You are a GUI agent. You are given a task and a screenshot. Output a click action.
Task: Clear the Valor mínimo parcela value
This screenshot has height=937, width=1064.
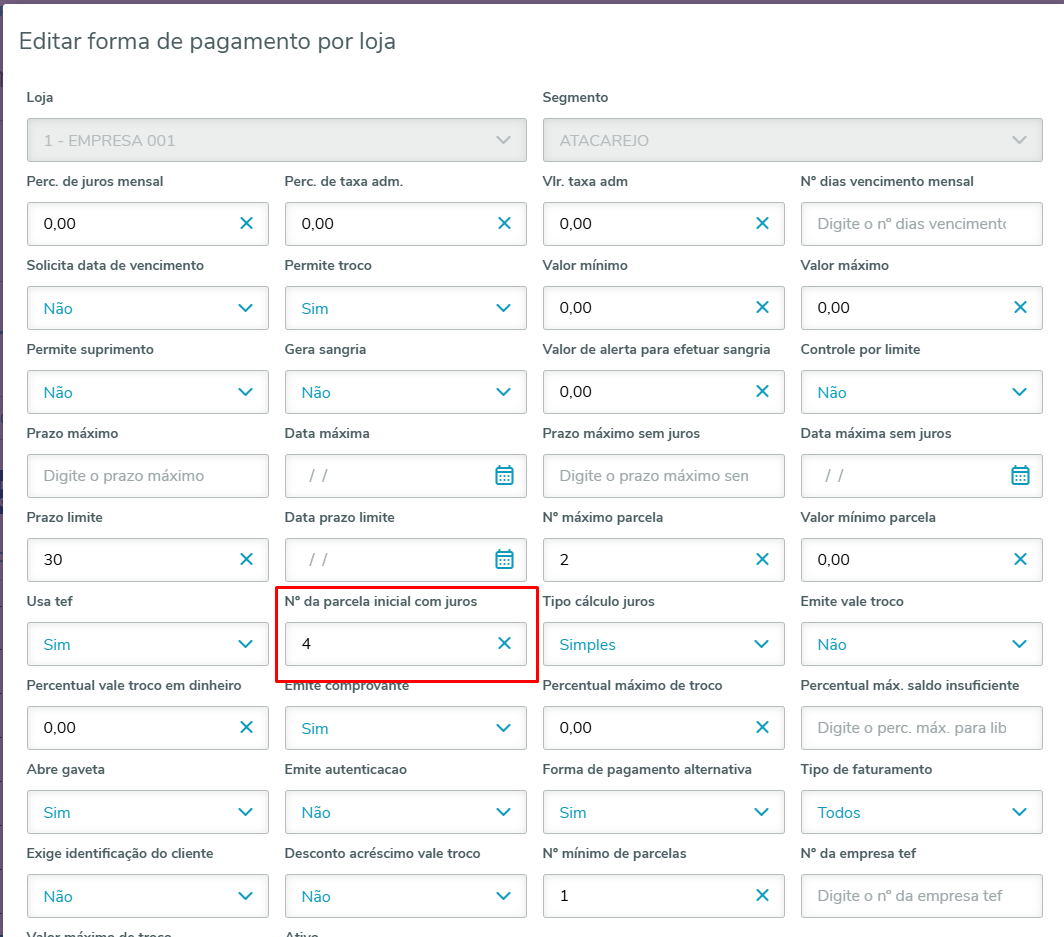point(1020,560)
